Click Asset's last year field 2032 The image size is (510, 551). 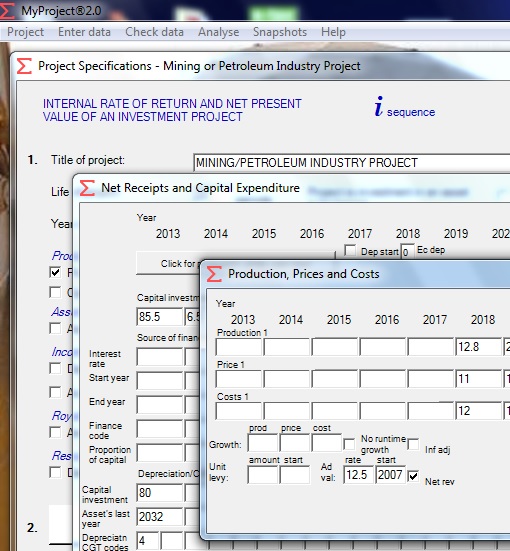coord(160,517)
